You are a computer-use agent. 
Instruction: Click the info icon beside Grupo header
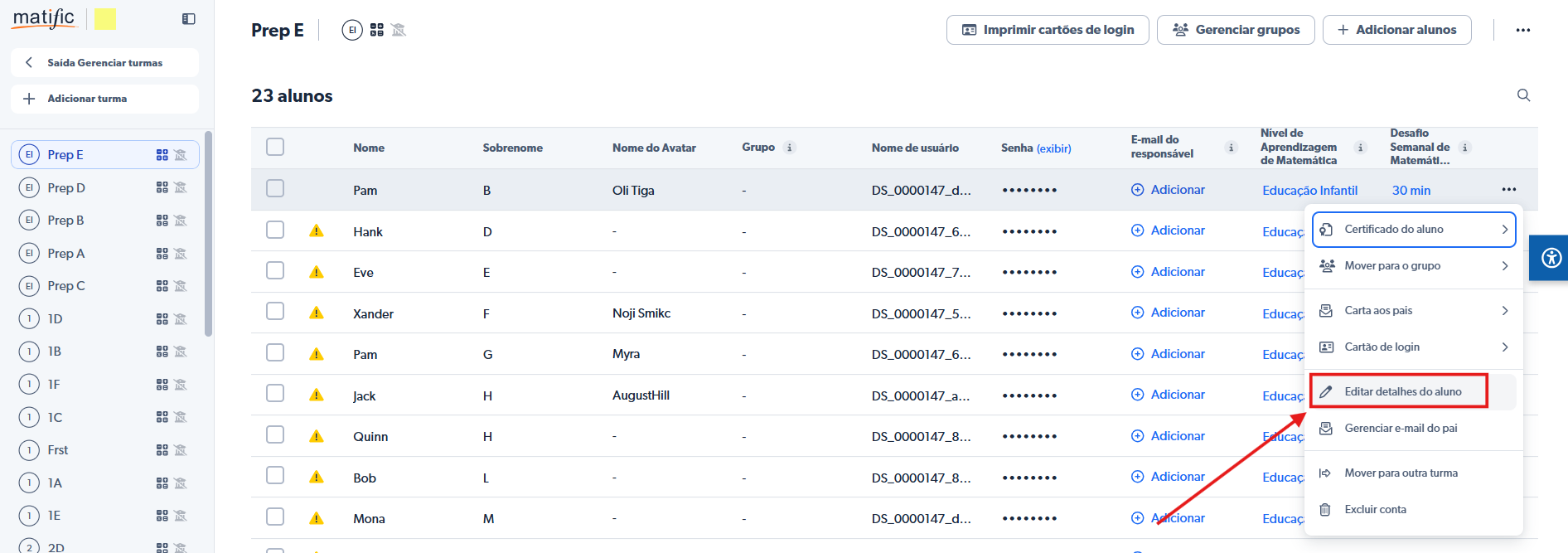click(789, 148)
